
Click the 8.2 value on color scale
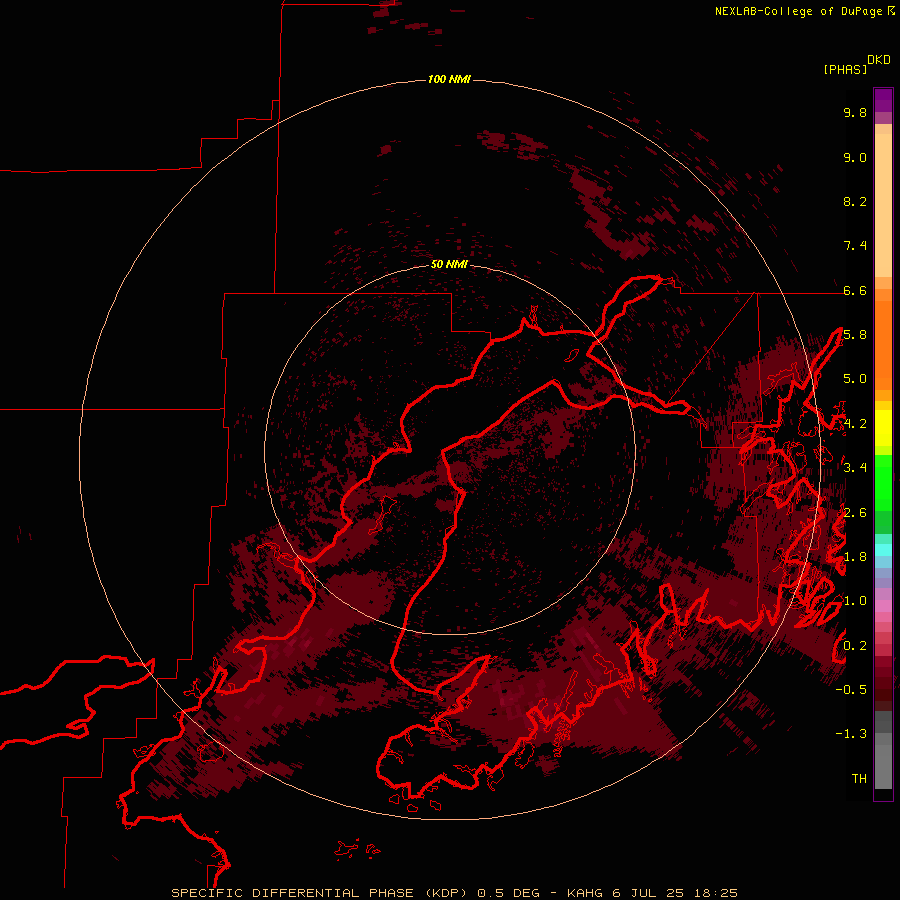pyautogui.click(x=855, y=201)
